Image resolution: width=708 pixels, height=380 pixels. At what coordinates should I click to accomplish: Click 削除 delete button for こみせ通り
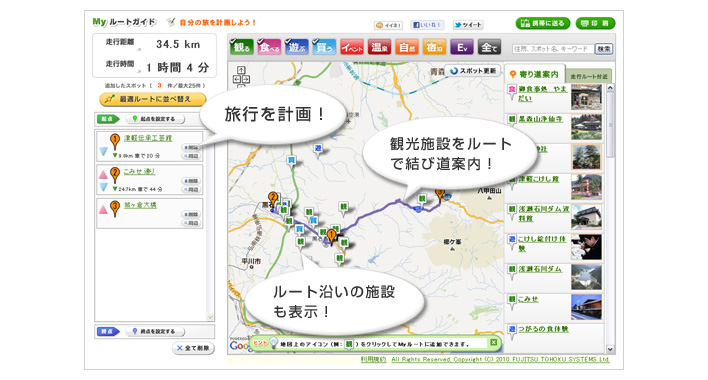coord(191,181)
